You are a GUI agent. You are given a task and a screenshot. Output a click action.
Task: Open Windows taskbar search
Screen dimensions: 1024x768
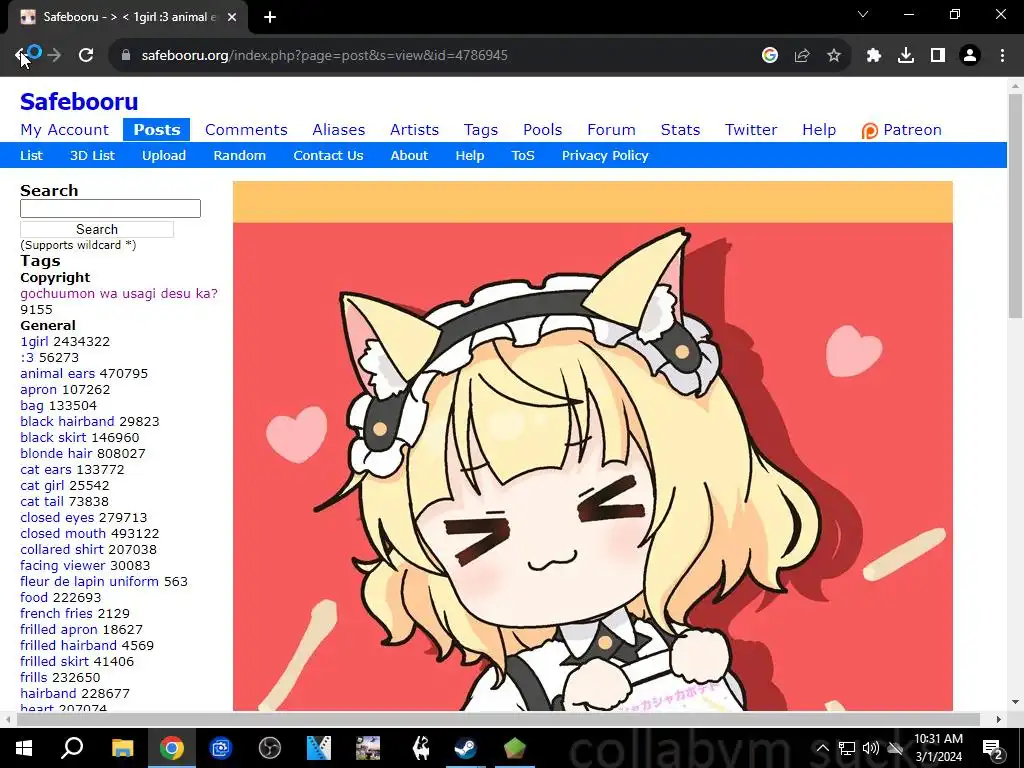(x=72, y=748)
